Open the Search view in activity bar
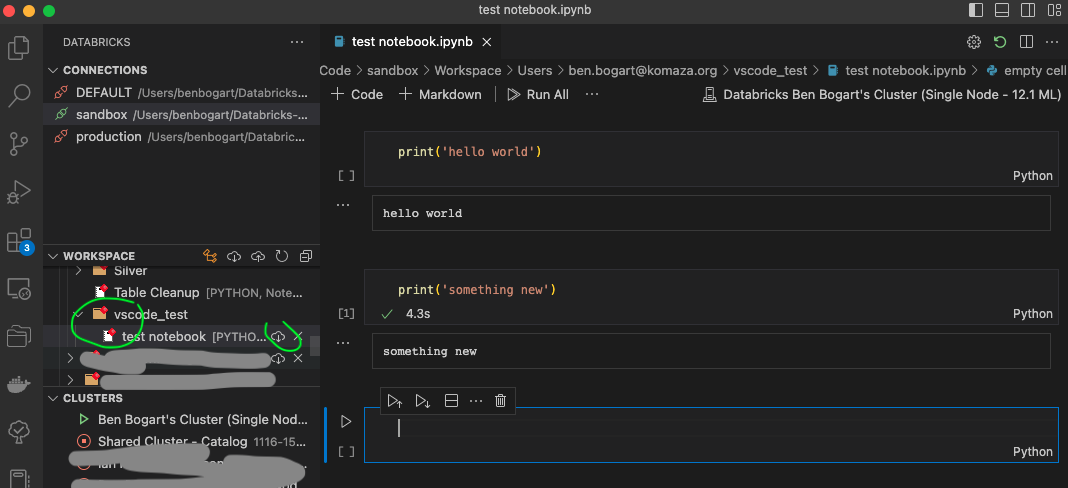Viewport: 1068px width, 488px height. click(x=18, y=95)
